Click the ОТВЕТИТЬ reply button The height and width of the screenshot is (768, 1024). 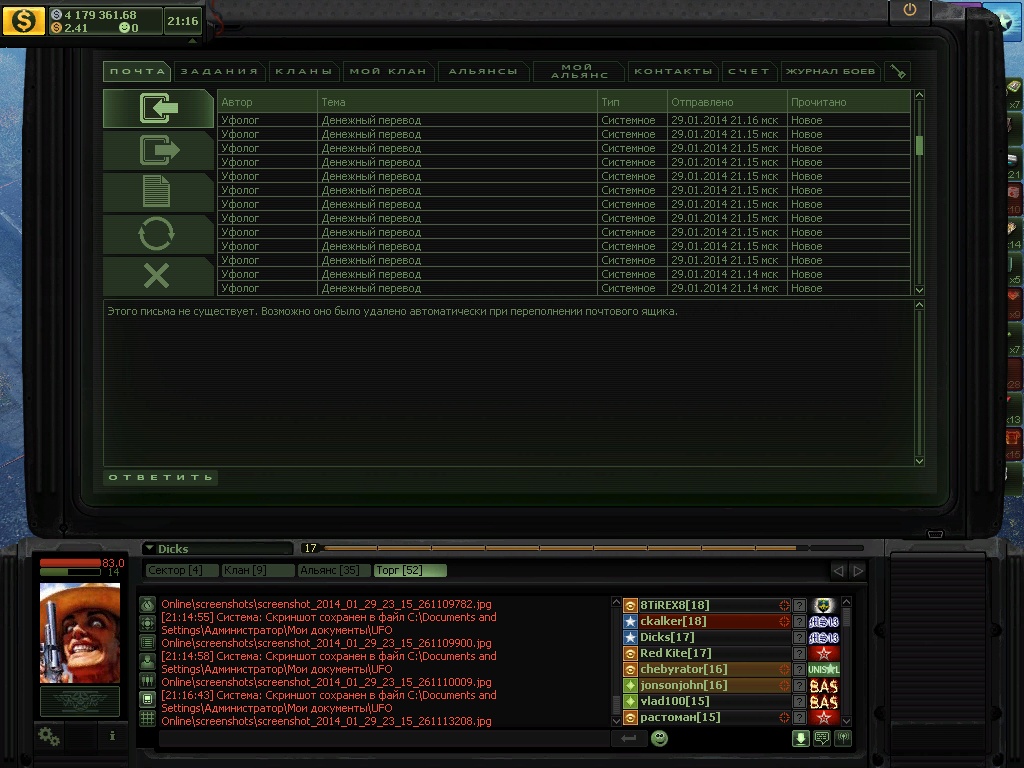[161, 477]
